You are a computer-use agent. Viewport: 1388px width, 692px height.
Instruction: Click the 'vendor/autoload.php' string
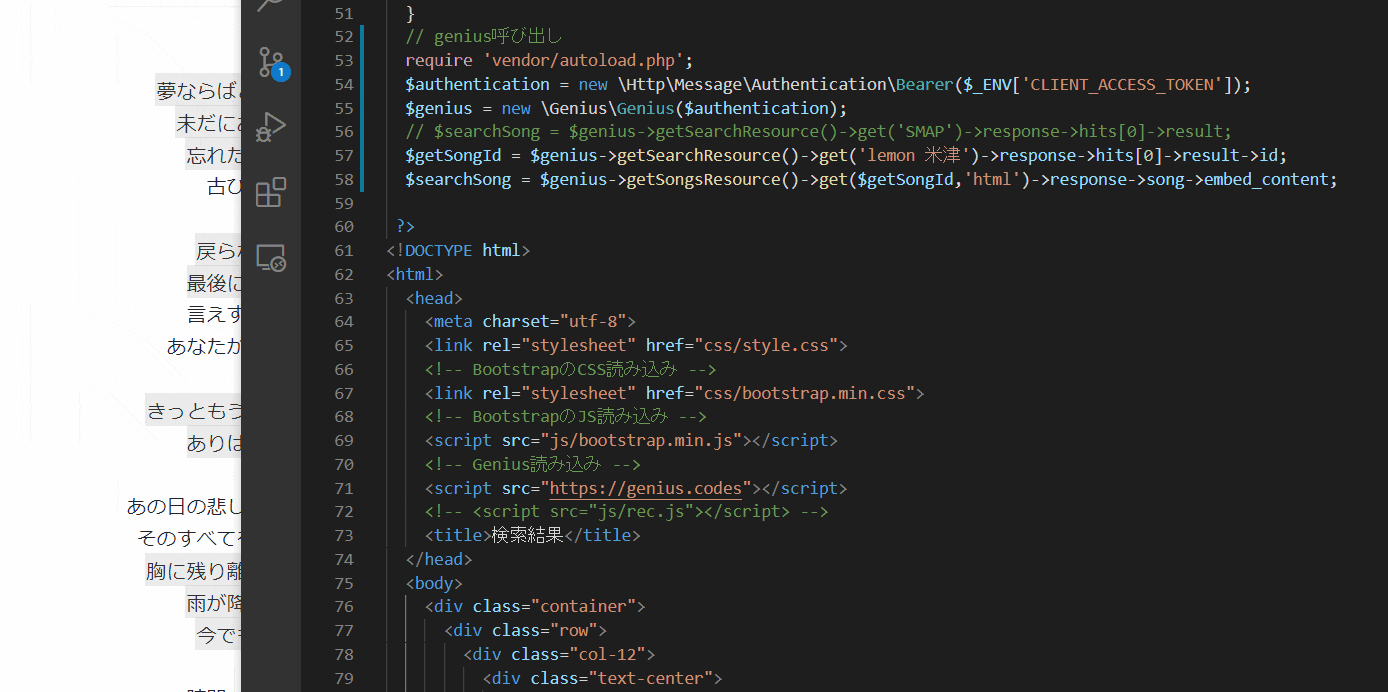[586, 60]
